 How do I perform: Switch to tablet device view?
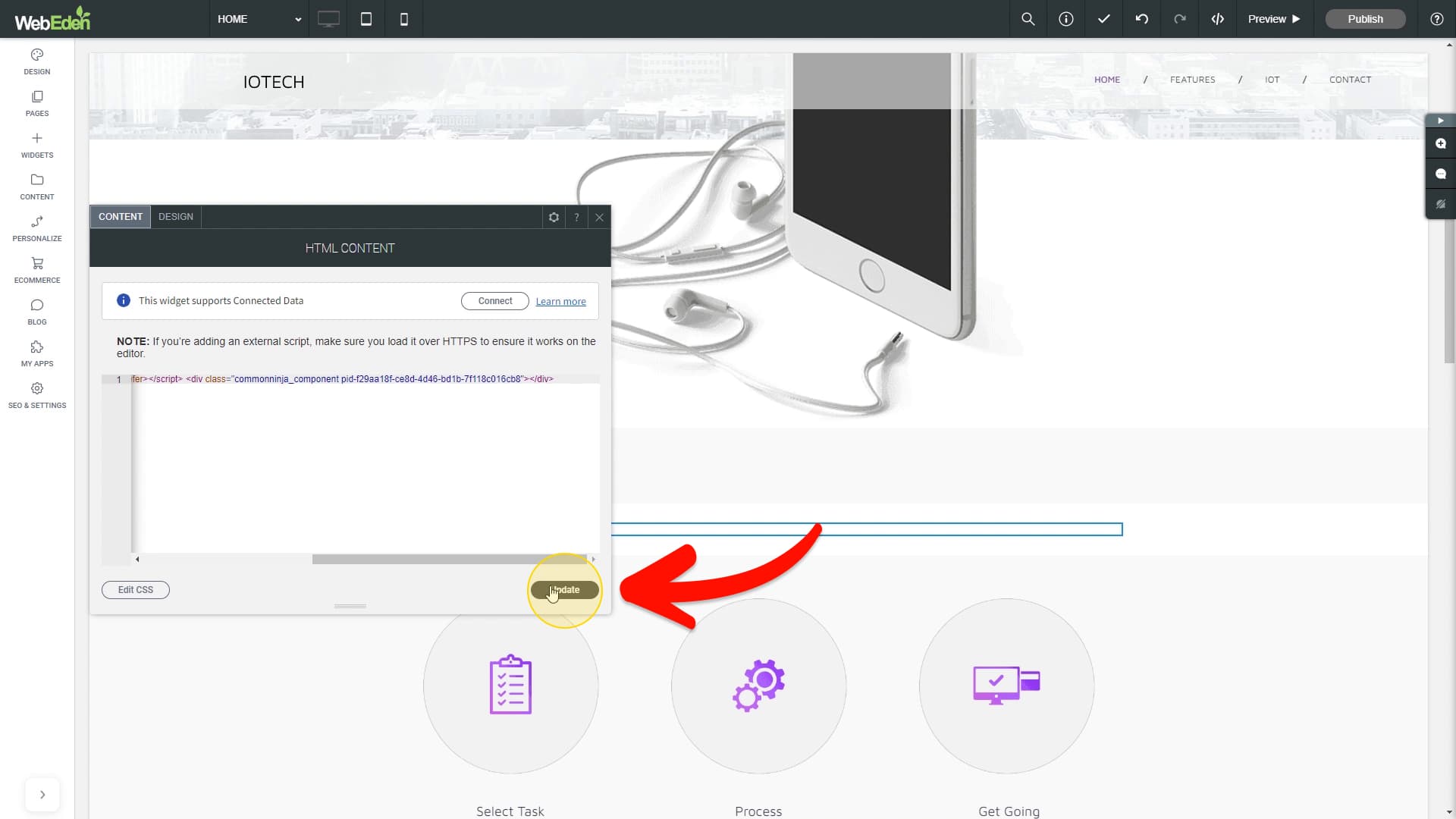366,19
